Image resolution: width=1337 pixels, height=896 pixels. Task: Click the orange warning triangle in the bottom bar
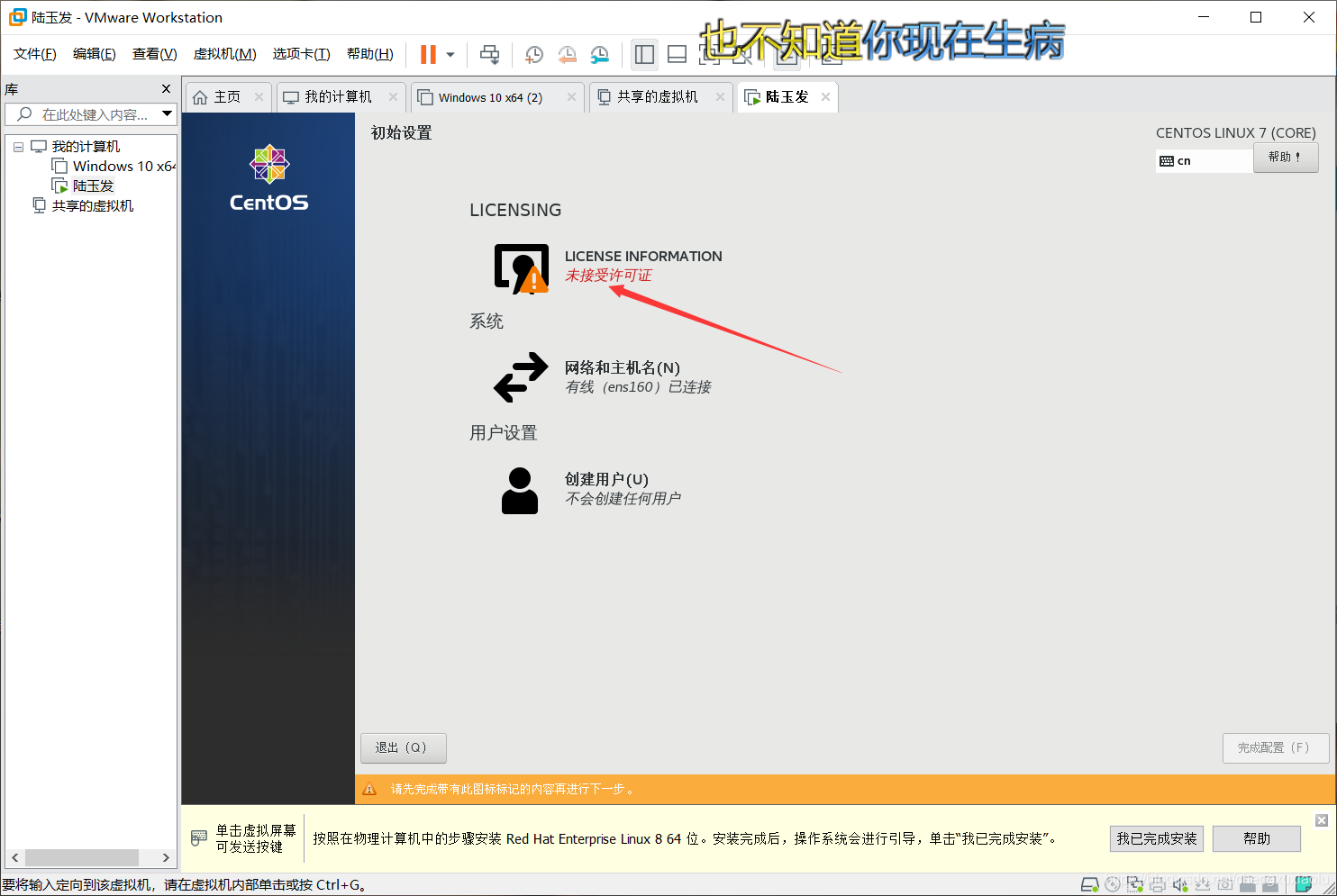369,789
